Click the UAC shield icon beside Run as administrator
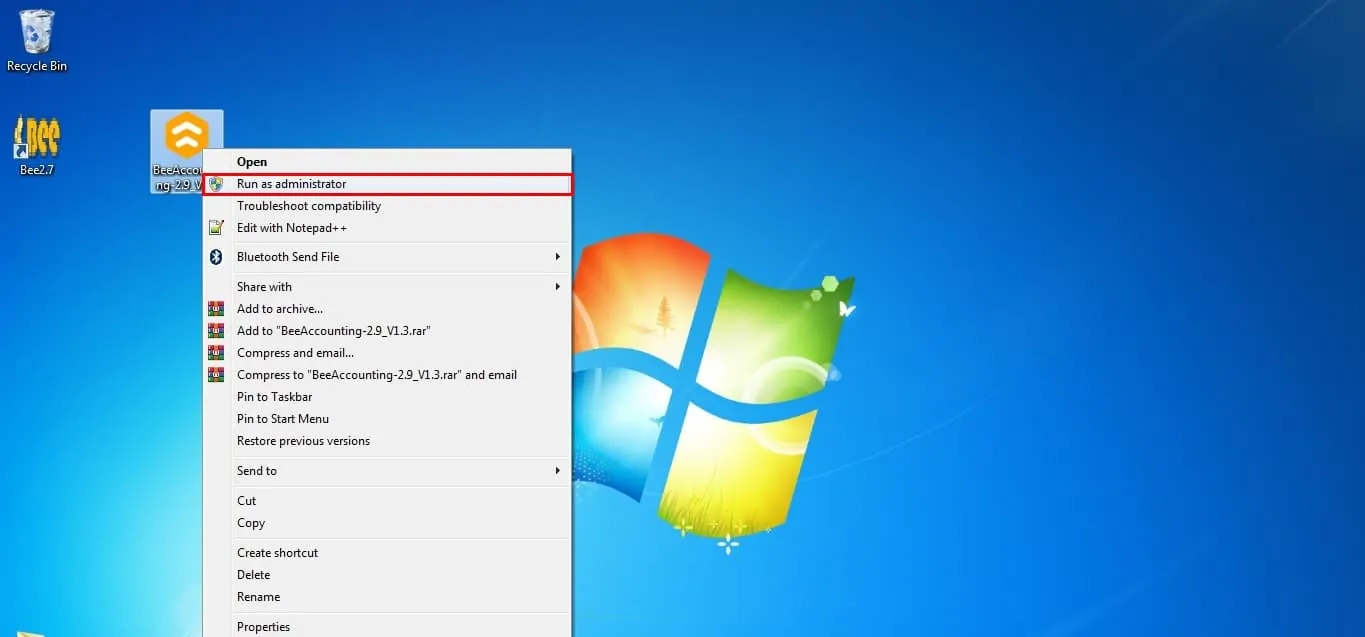Screen dimensions: 1365x637 pos(216,184)
